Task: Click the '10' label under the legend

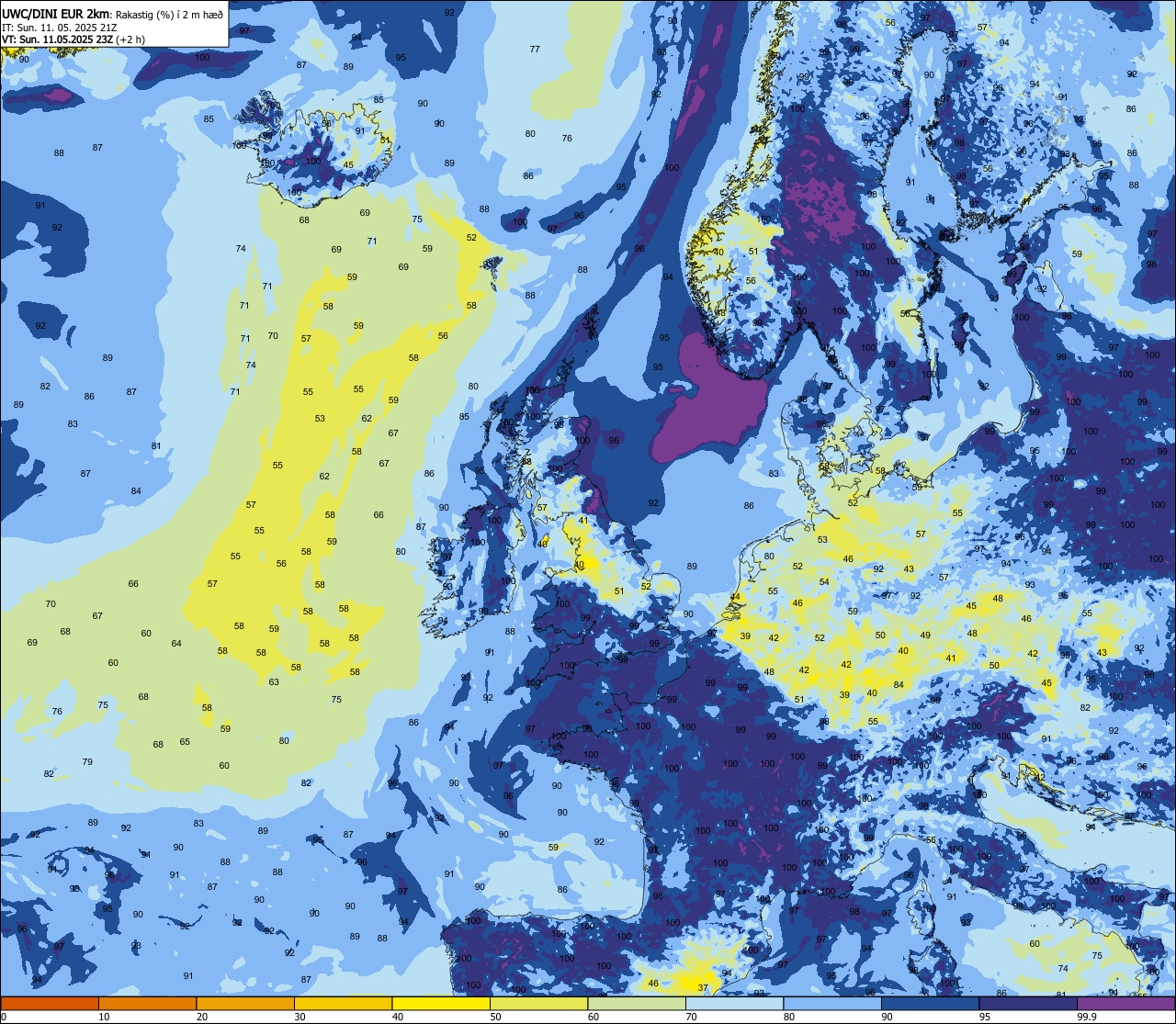Action: click(104, 1017)
